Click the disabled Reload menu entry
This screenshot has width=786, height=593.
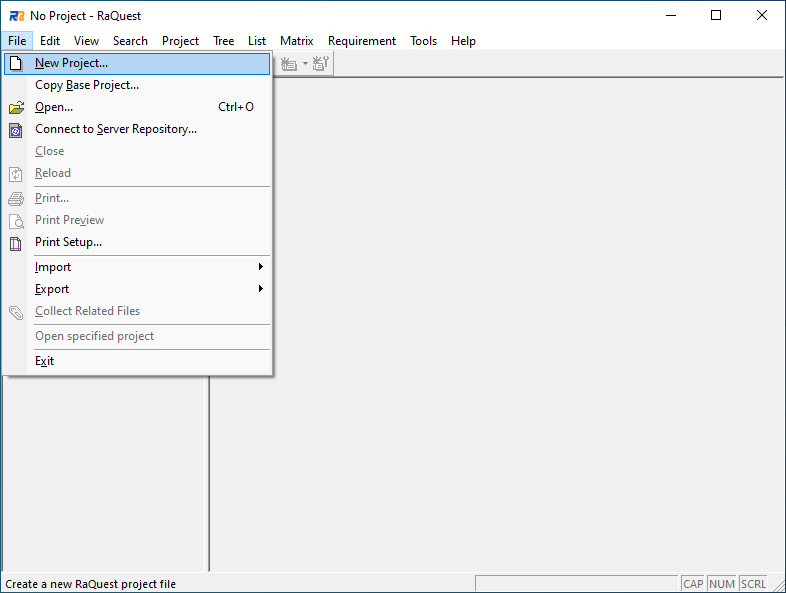point(137,173)
